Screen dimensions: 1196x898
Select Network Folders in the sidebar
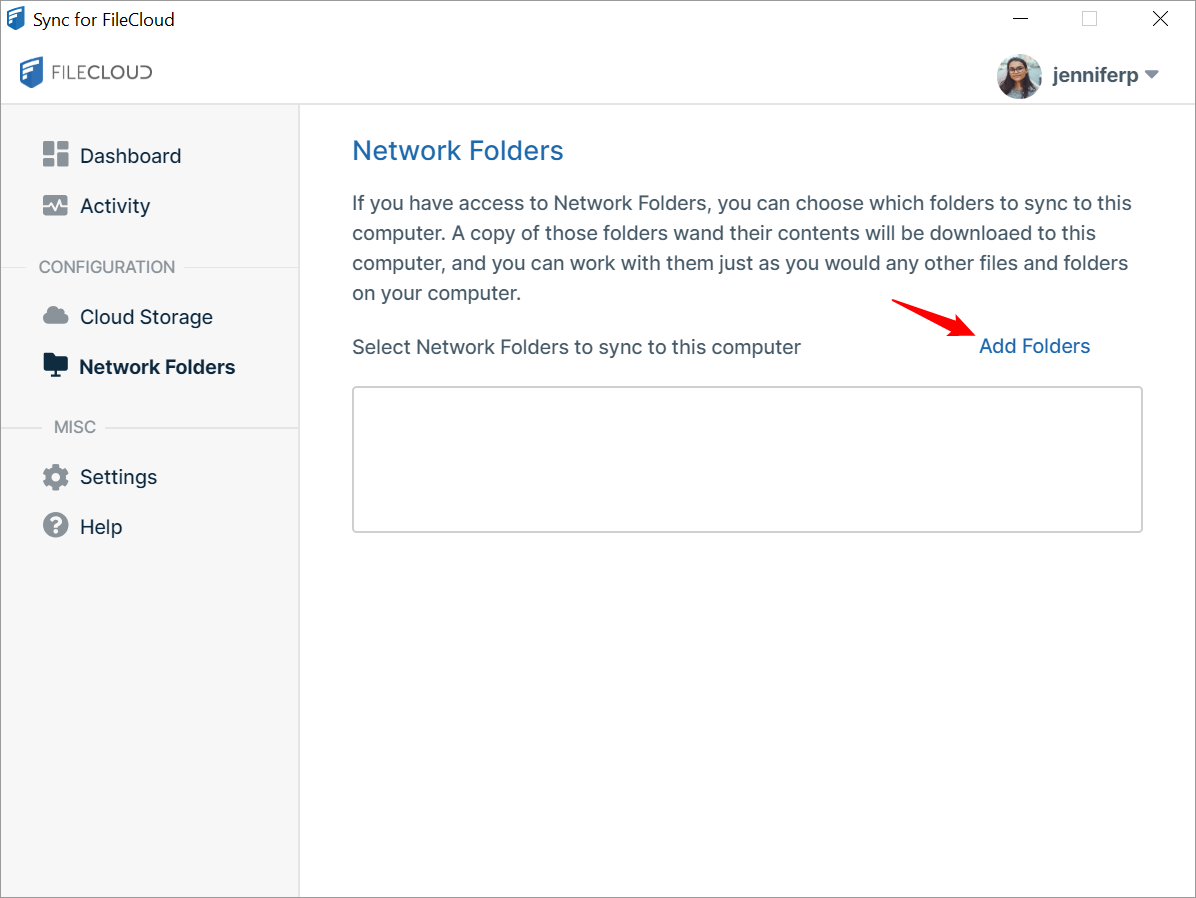pyautogui.click(x=157, y=366)
